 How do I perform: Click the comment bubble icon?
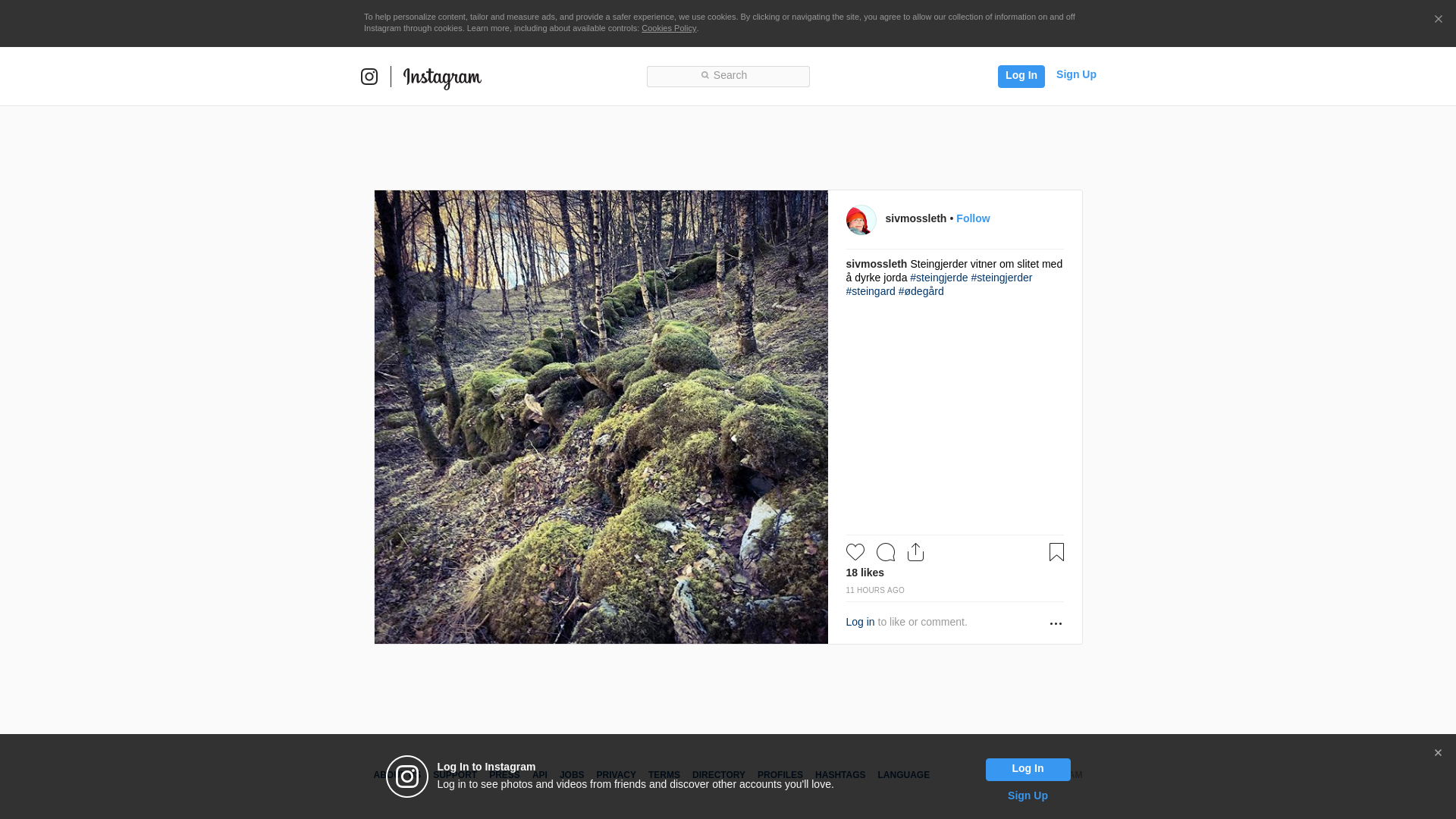885,552
